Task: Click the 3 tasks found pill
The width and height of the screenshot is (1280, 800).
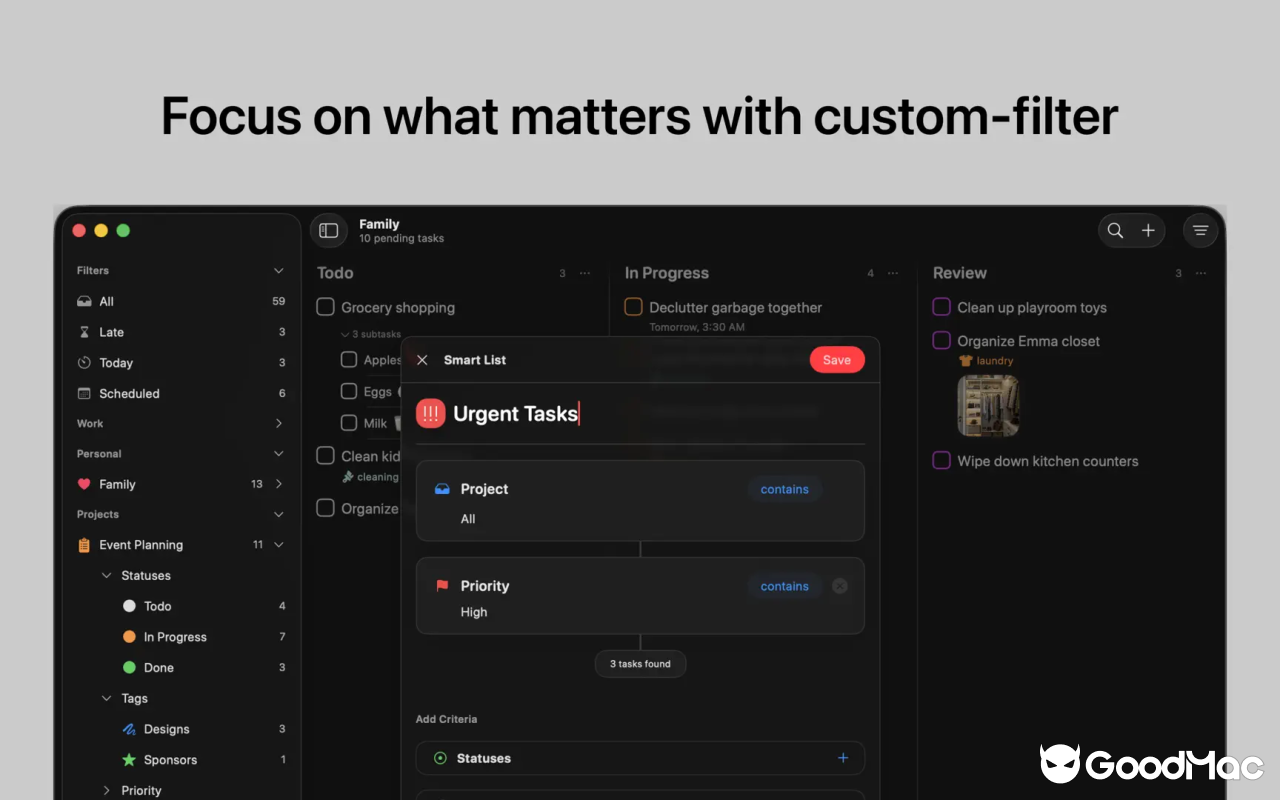Action: tap(640, 664)
